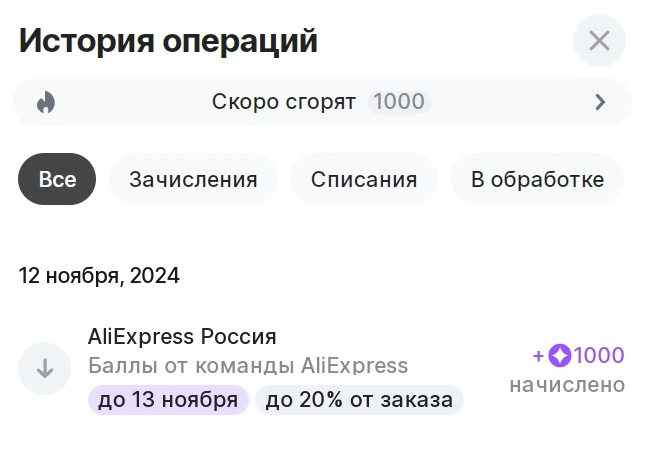This screenshot has height=454, width=651.
Task: Click the down-arrow transaction icon
Action: tap(44, 368)
